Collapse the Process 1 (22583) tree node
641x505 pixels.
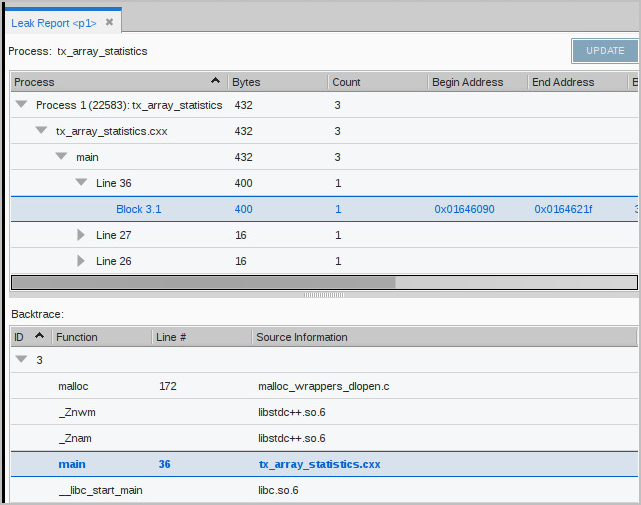point(21,105)
